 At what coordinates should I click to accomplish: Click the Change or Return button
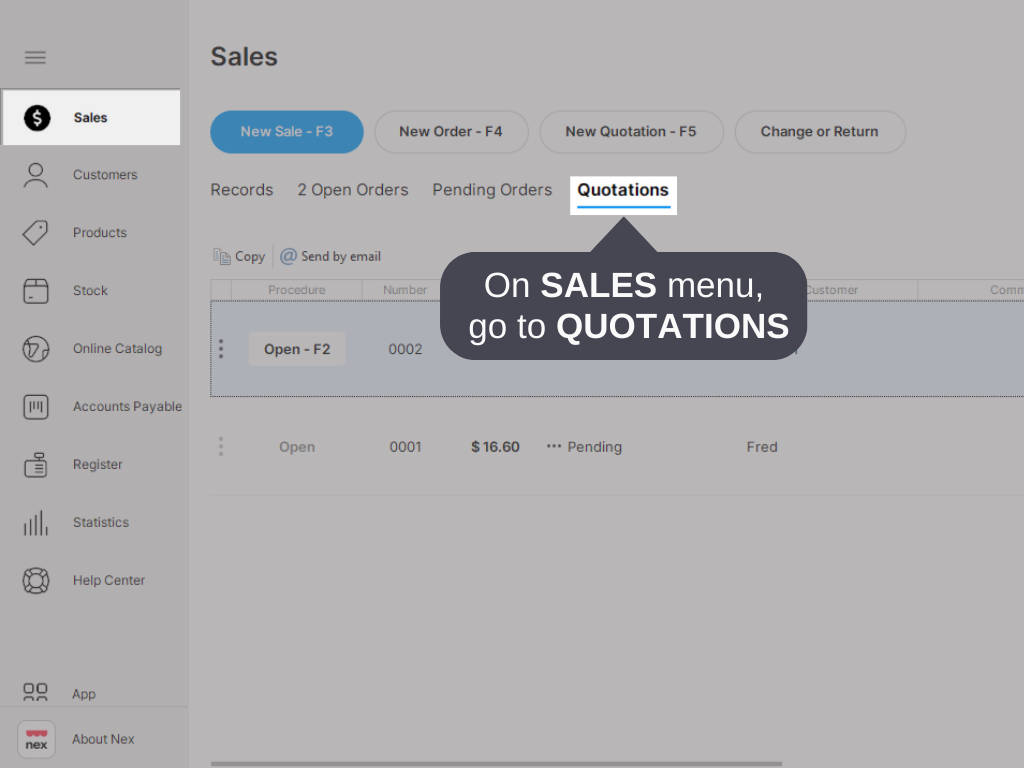(x=820, y=131)
